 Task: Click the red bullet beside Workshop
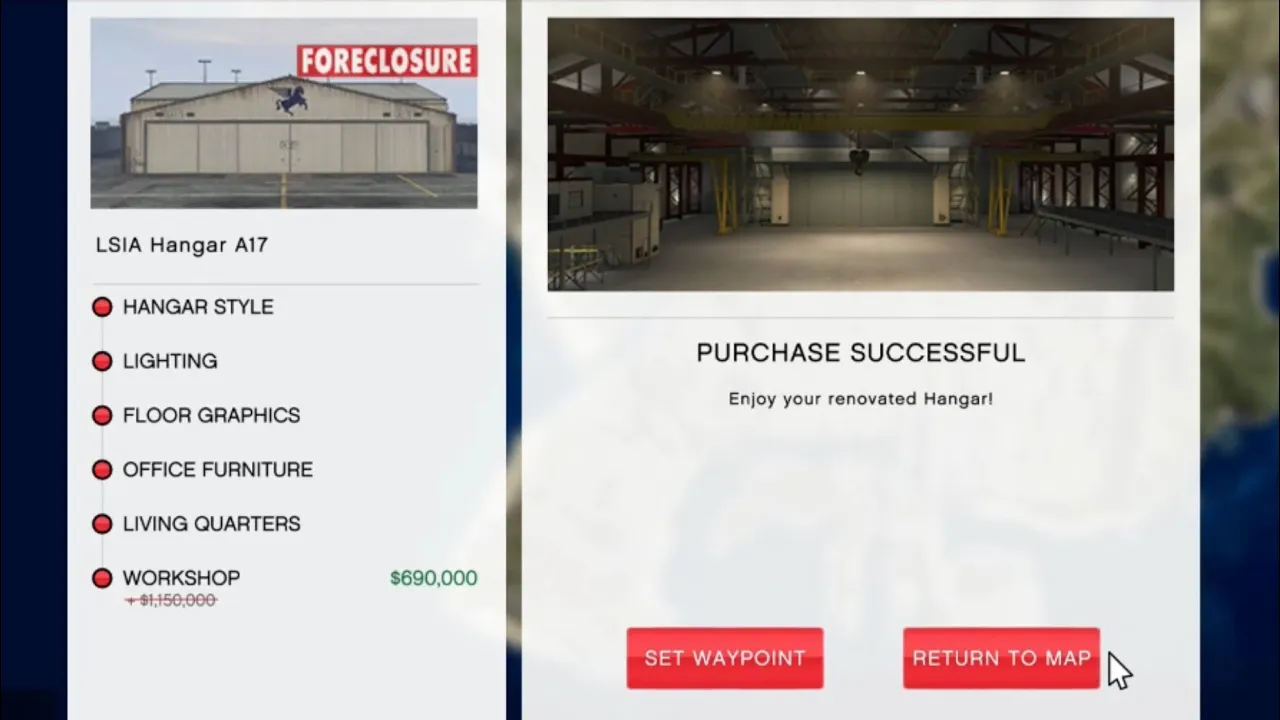[102, 578]
